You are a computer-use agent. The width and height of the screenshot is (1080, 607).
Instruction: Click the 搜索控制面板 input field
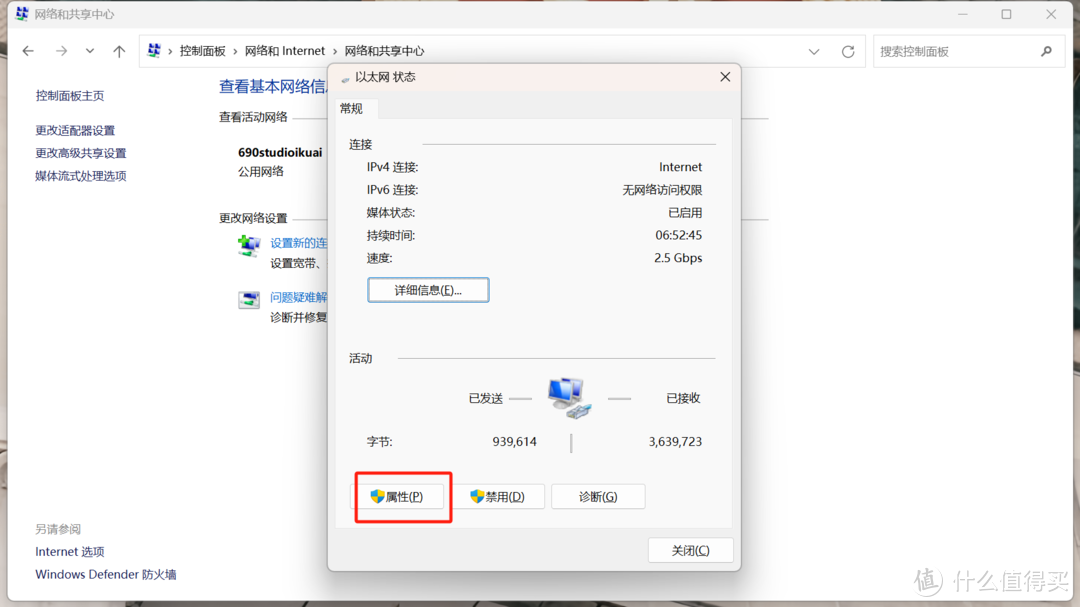point(950,50)
